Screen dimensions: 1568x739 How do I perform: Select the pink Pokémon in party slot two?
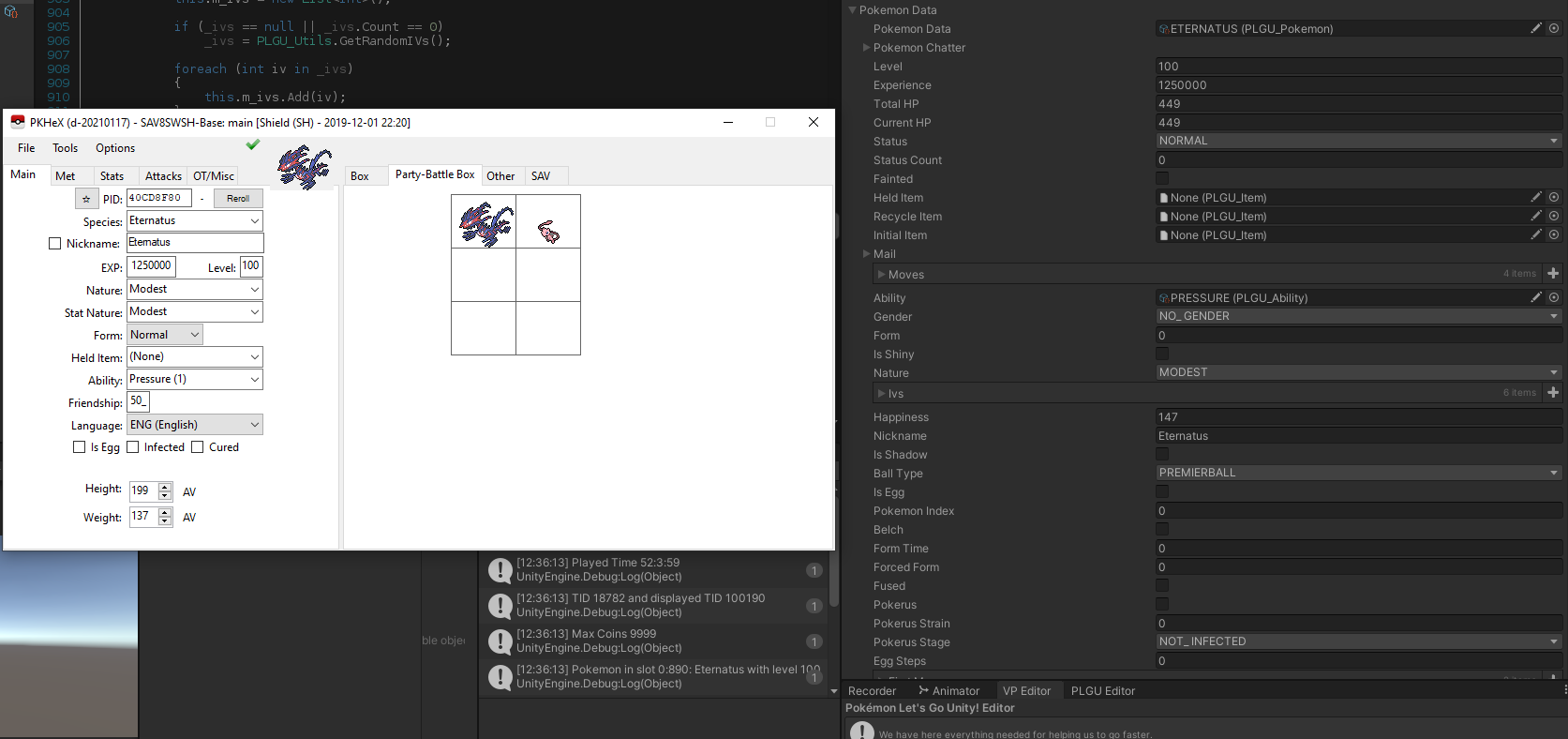pos(548,231)
